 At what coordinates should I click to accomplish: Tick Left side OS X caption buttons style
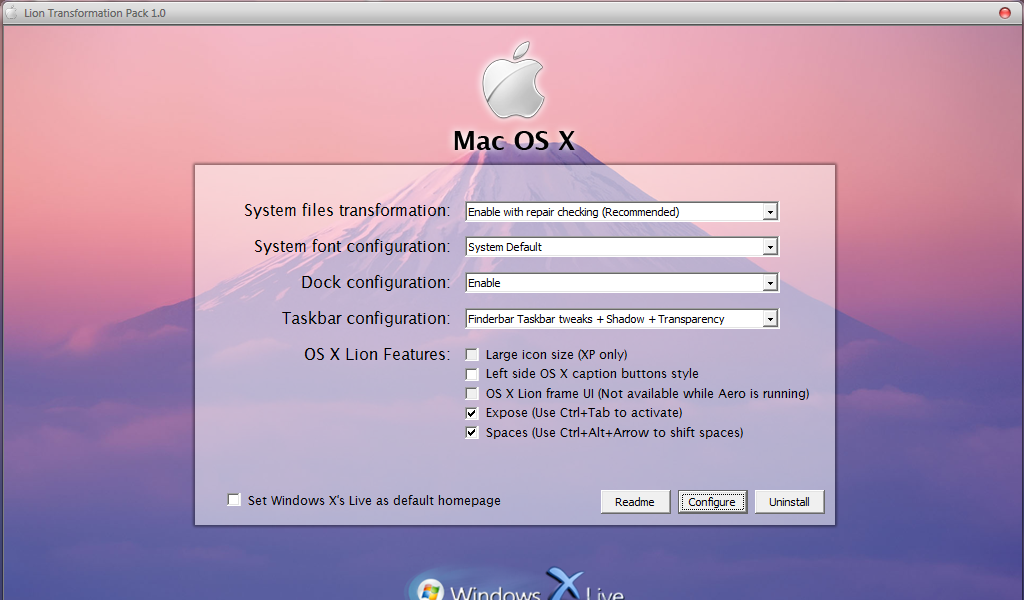[472, 374]
